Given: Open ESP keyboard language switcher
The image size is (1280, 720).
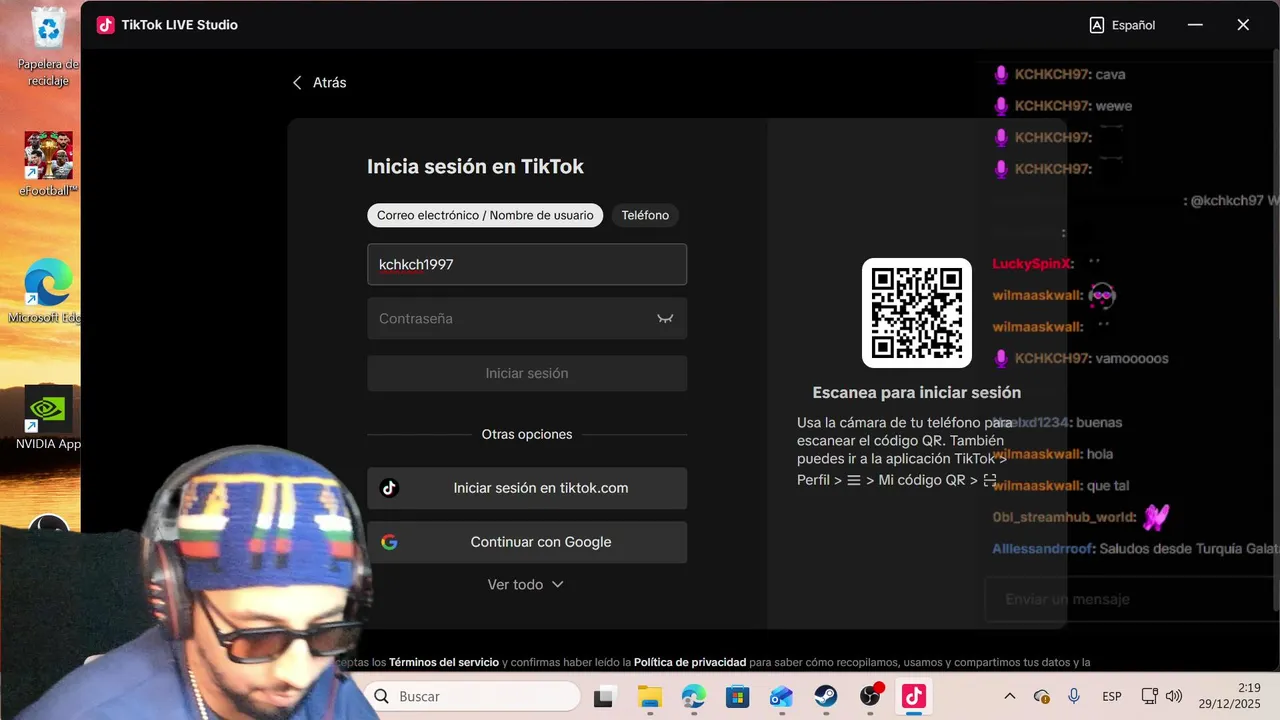Looking at the screenshot, I should [1112, 696].
